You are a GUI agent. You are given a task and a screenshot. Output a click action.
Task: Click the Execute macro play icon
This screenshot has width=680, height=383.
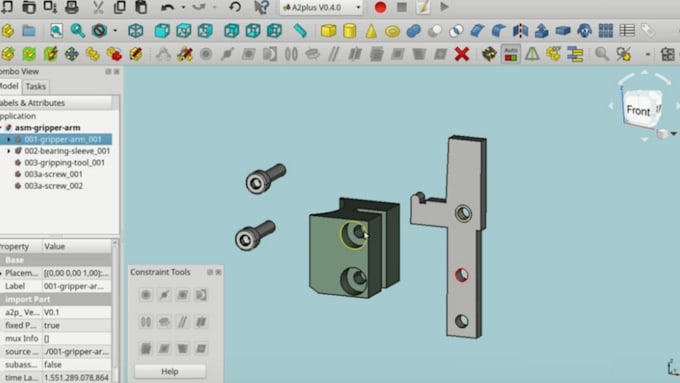[x=444, y=7]
